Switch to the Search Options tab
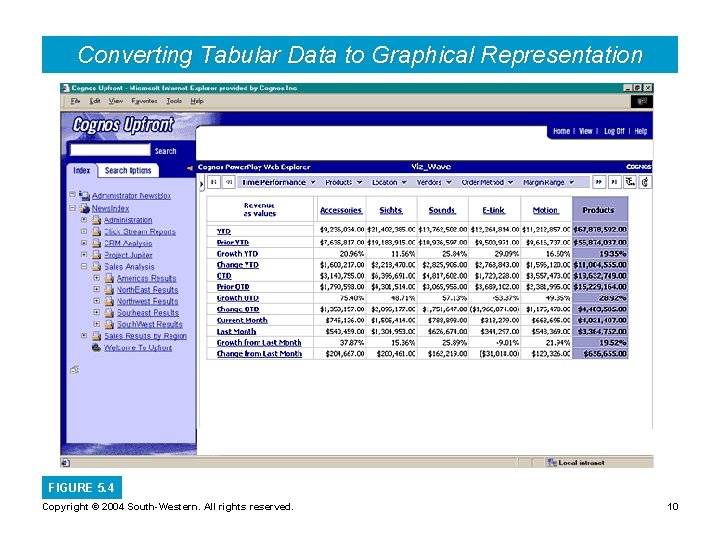This screenshot has height=540, width=720. pyautogui.click(x=128, y=170)
